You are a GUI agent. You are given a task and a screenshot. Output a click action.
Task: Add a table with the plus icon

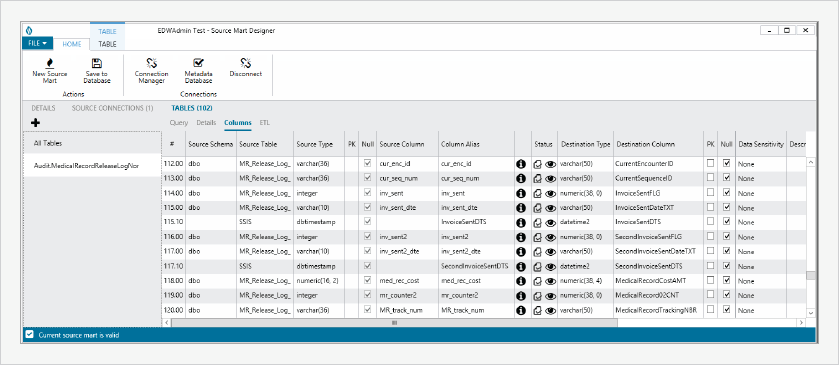tap(35, 123)
